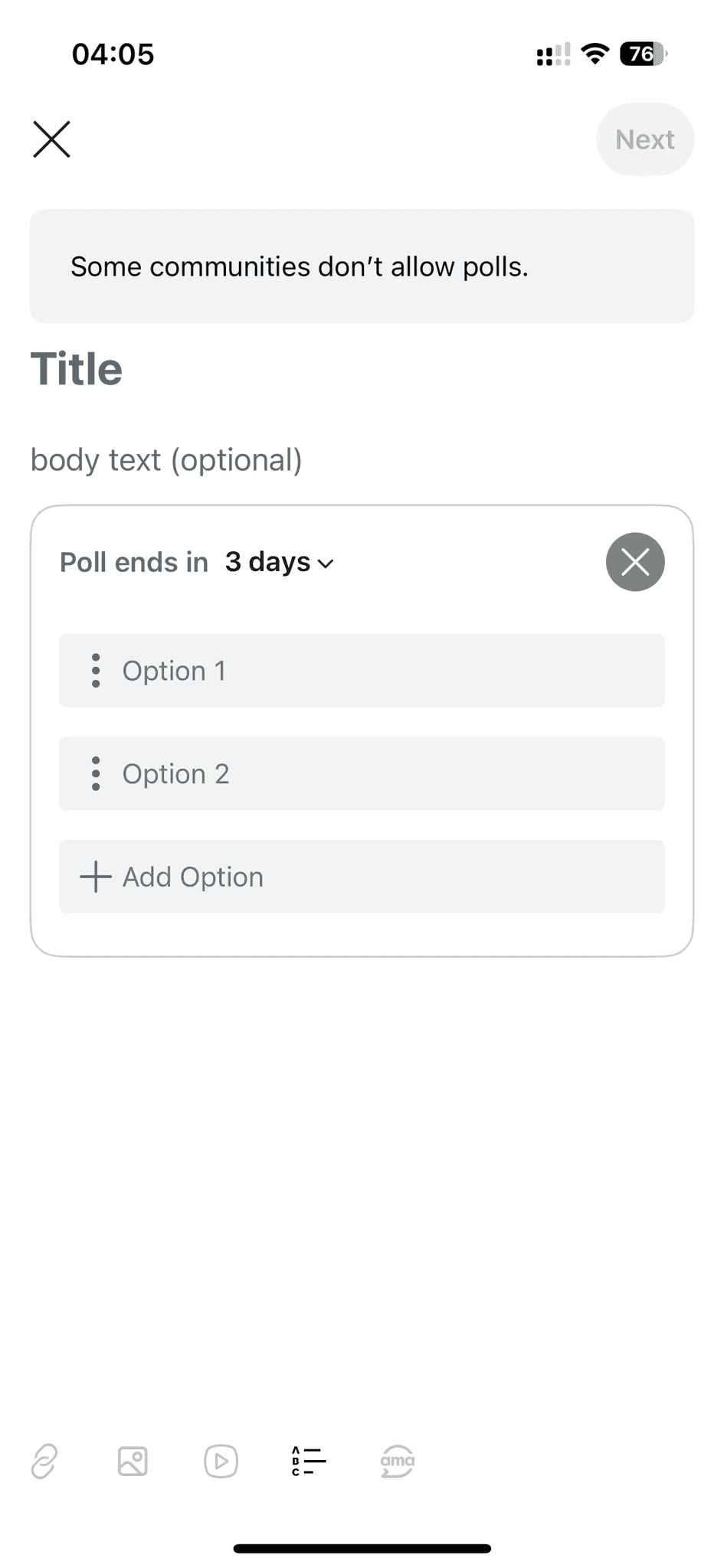Tap the link attachment icon
This screenshot has height=1568, width=724.
[x=44, y=1461]
